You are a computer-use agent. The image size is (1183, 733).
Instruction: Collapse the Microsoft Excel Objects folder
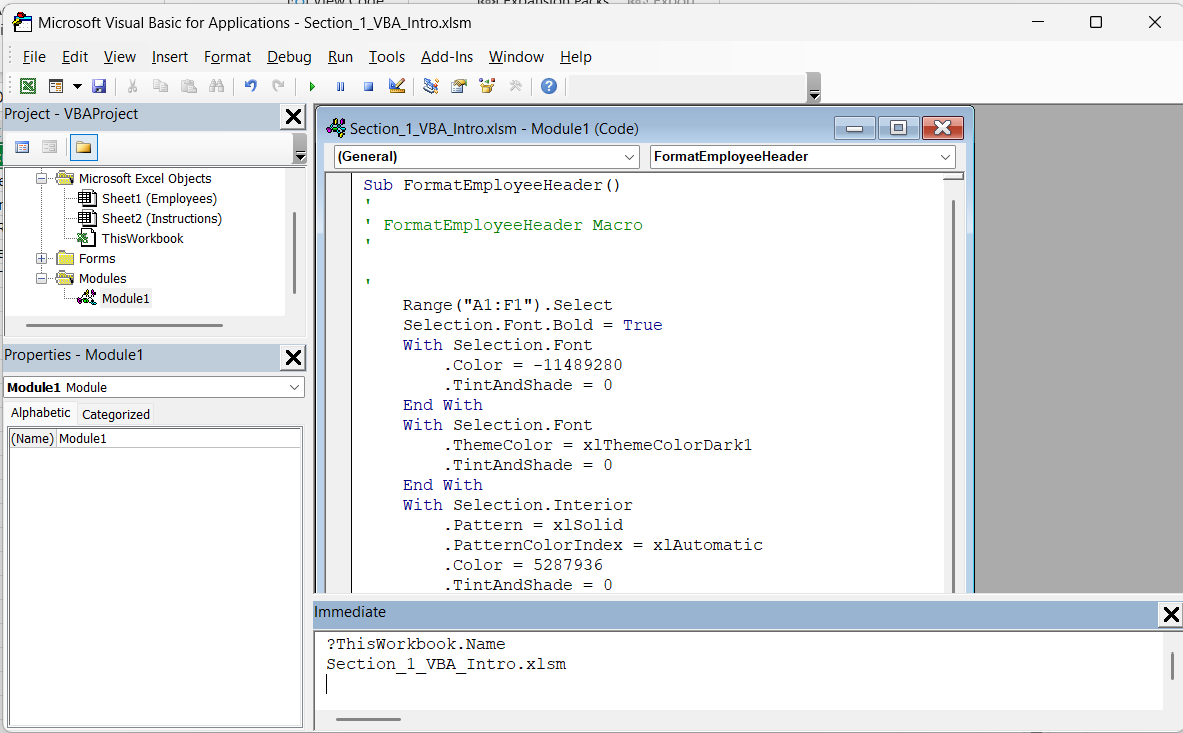click(41, 178)
